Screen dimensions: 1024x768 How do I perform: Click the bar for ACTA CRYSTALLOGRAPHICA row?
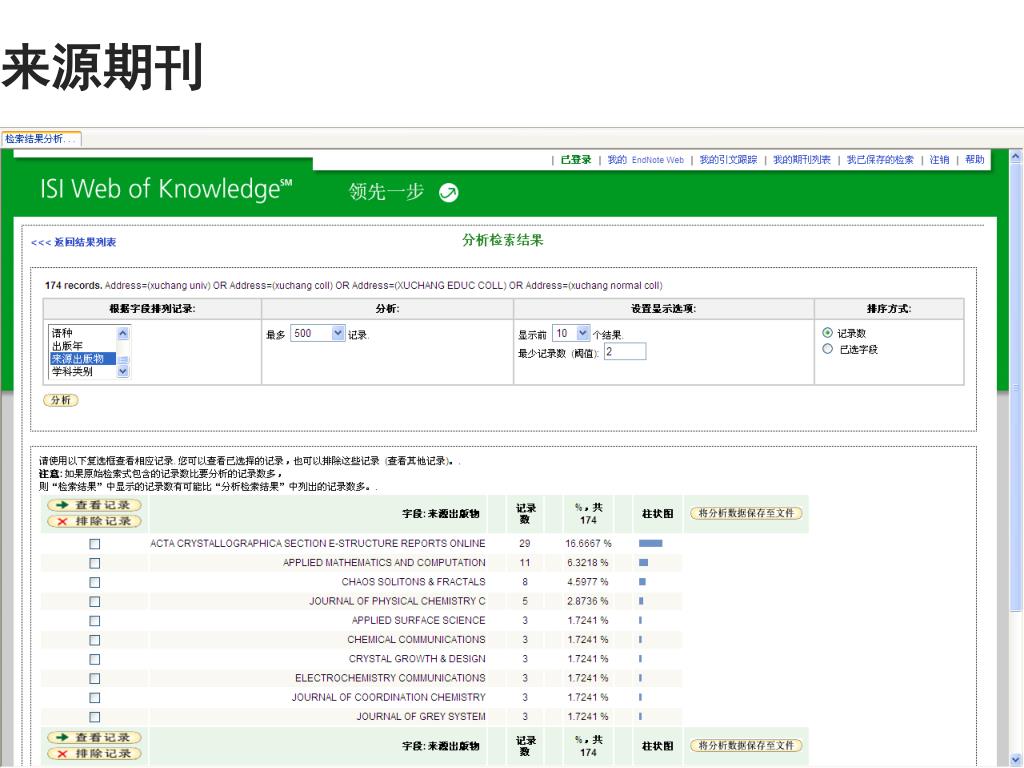(650, 543)
